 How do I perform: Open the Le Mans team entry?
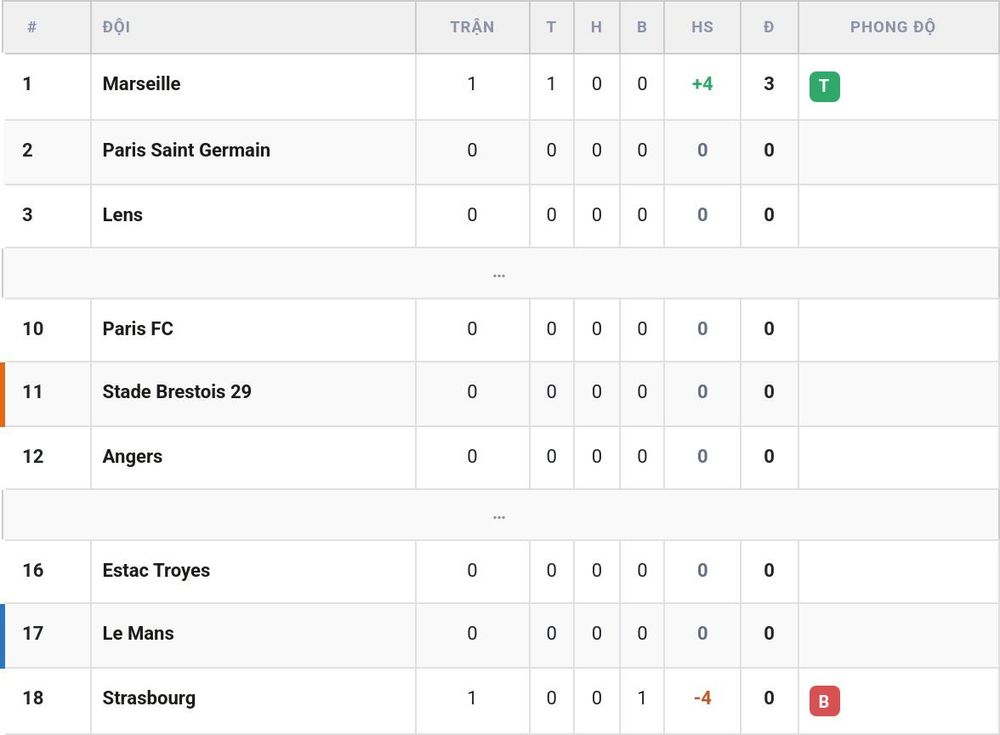point(138,633)
